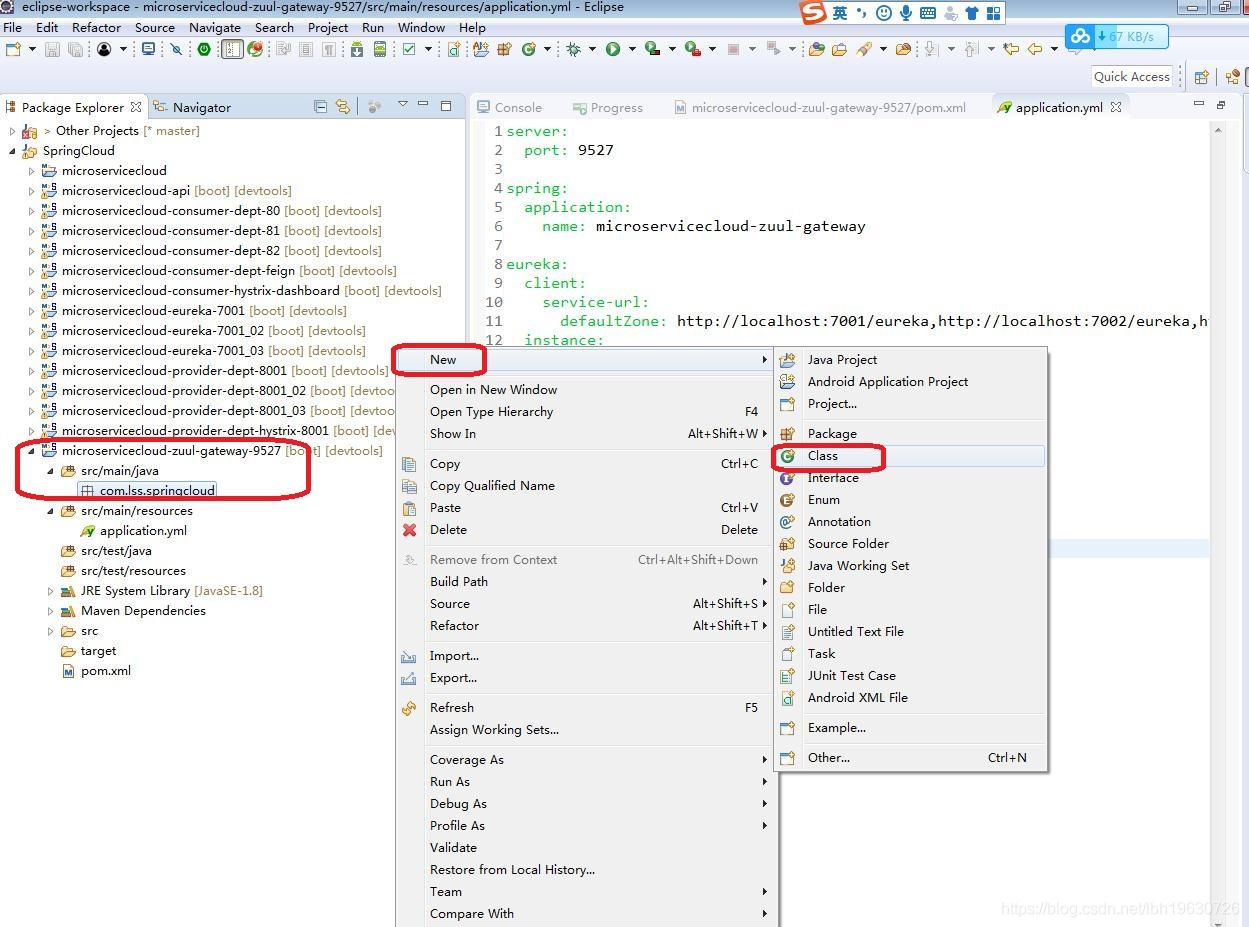Select Class in the New submenu
This screenshot has height=927, width=1249.
point(910,456)
